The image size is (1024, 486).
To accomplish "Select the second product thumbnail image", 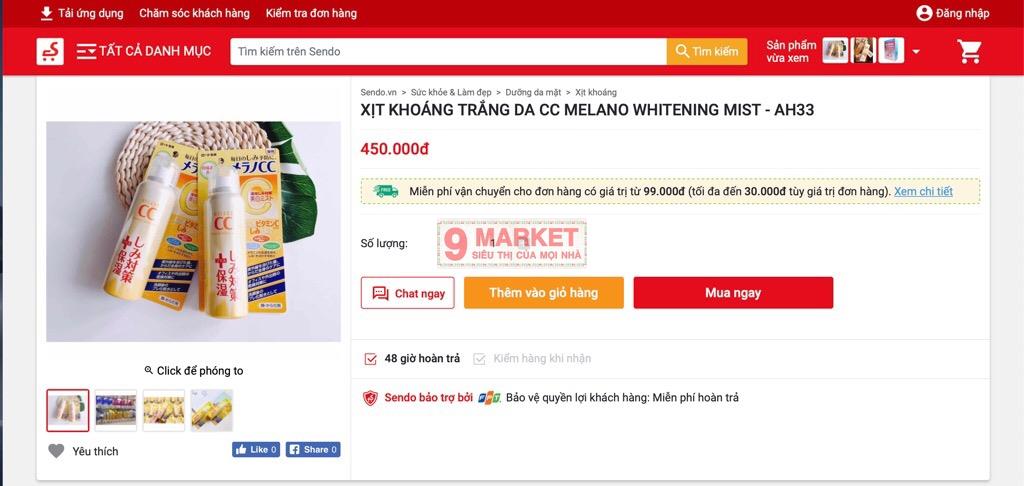I will coord(116,410).
